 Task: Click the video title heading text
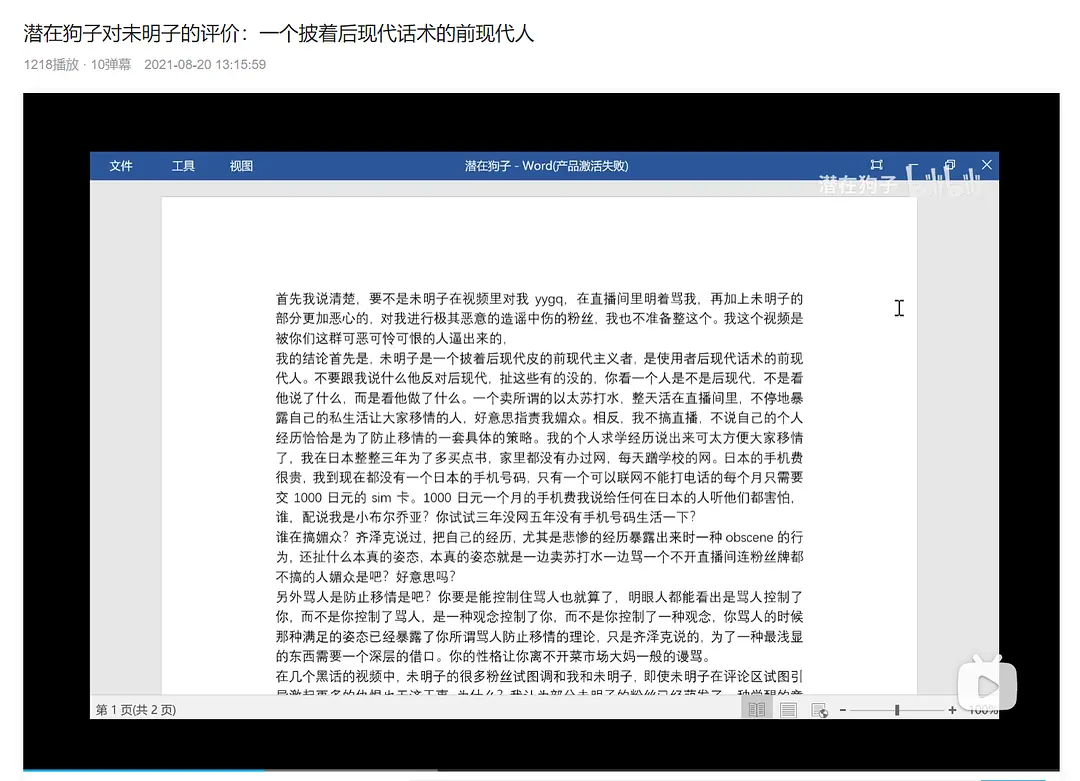click(279, 33)
